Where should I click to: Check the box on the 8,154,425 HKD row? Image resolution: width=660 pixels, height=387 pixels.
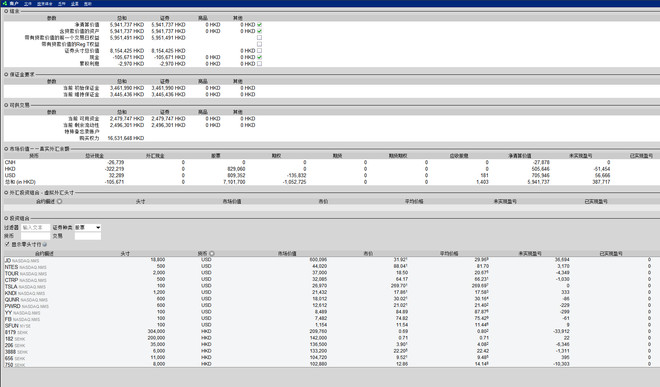pyautogui.click(x=259, y=51)
